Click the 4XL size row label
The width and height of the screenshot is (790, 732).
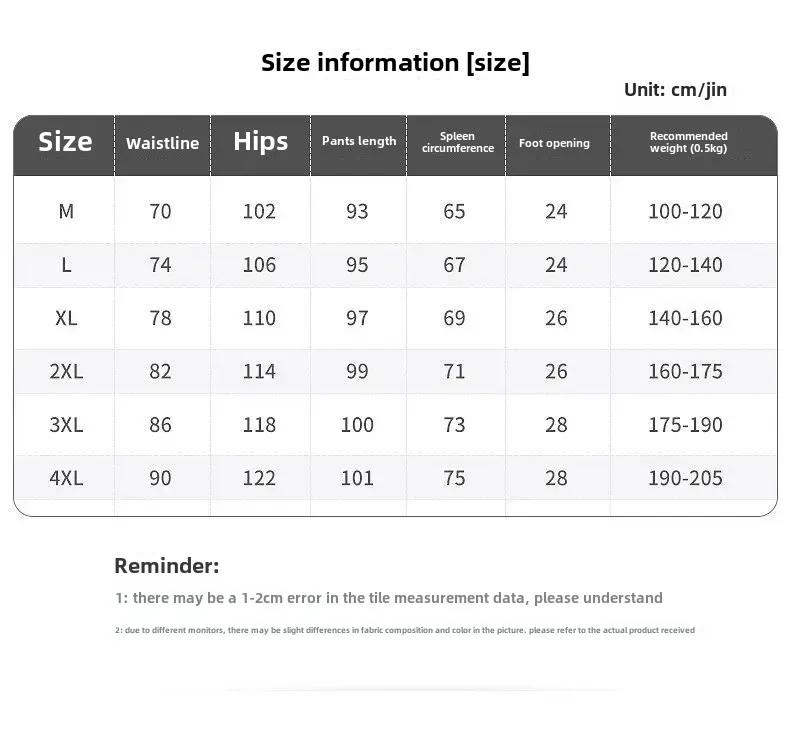point(66,478)
